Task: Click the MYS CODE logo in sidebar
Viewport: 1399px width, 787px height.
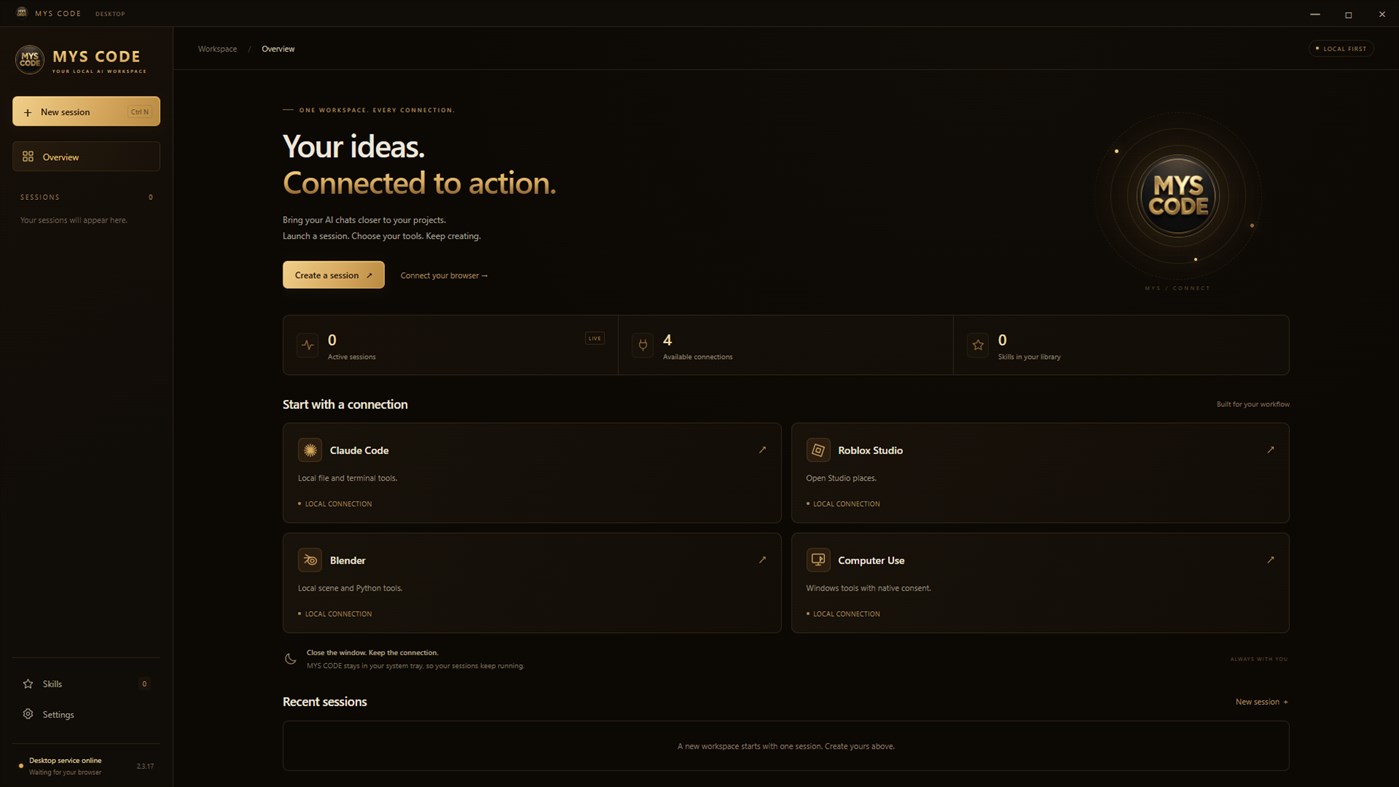Action: pos(29,60)
